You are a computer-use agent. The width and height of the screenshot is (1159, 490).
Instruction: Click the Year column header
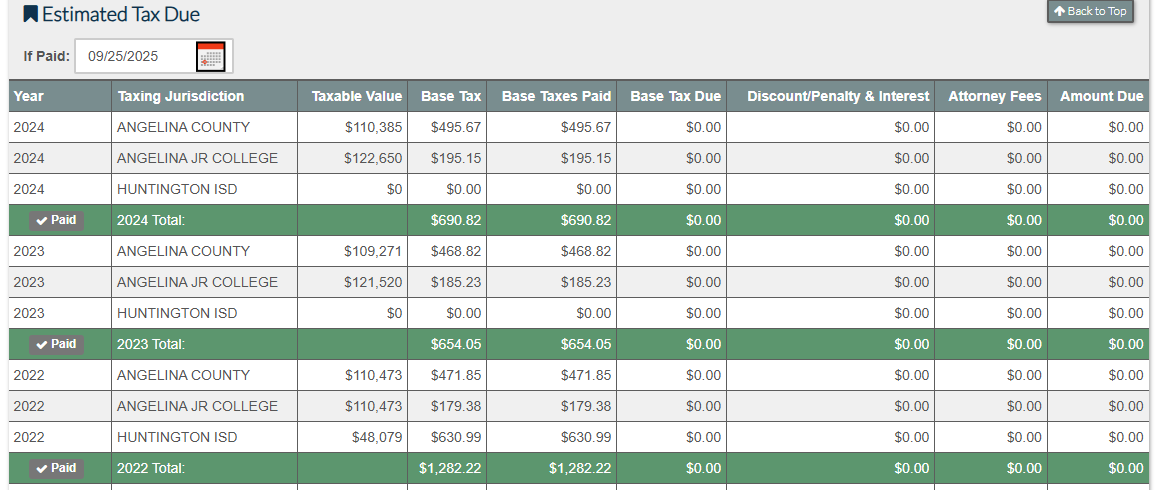(x=29, y=96)
